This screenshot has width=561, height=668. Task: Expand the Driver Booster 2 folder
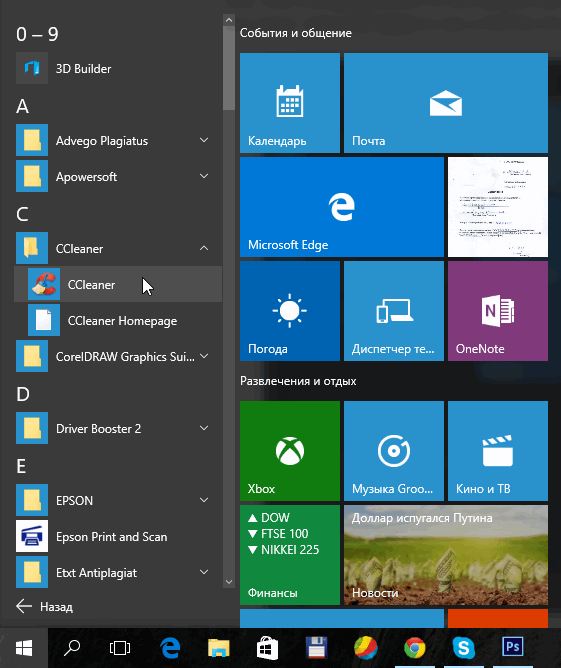tap(204, 428)
